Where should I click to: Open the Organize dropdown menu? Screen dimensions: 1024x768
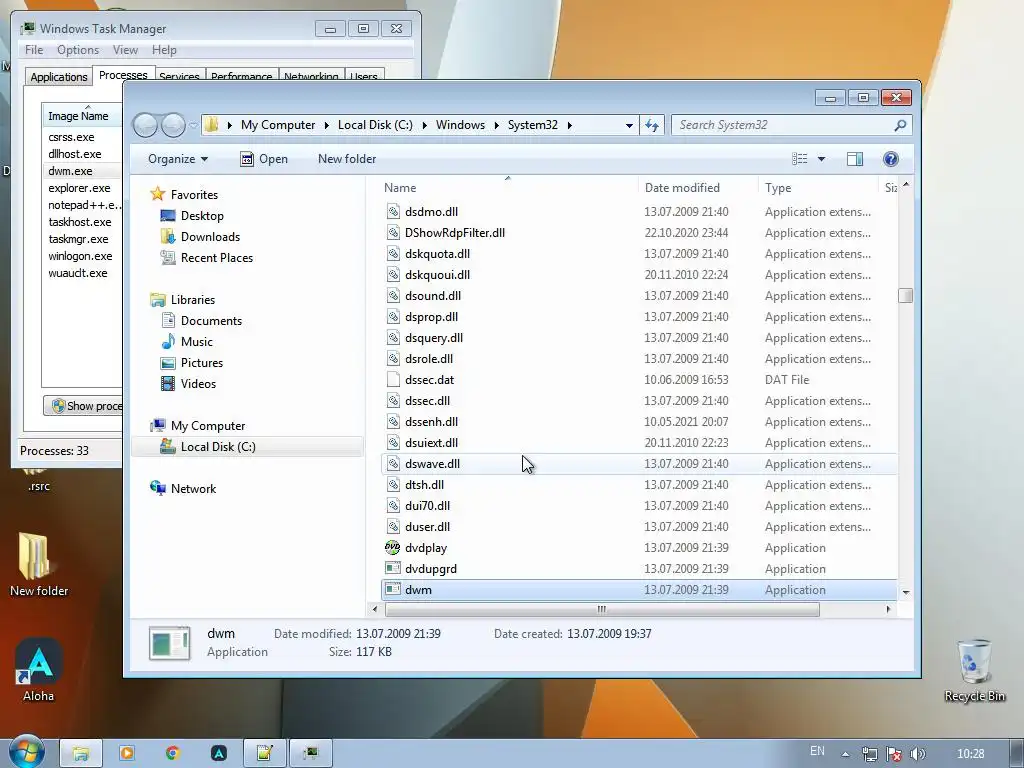point(178,159)
